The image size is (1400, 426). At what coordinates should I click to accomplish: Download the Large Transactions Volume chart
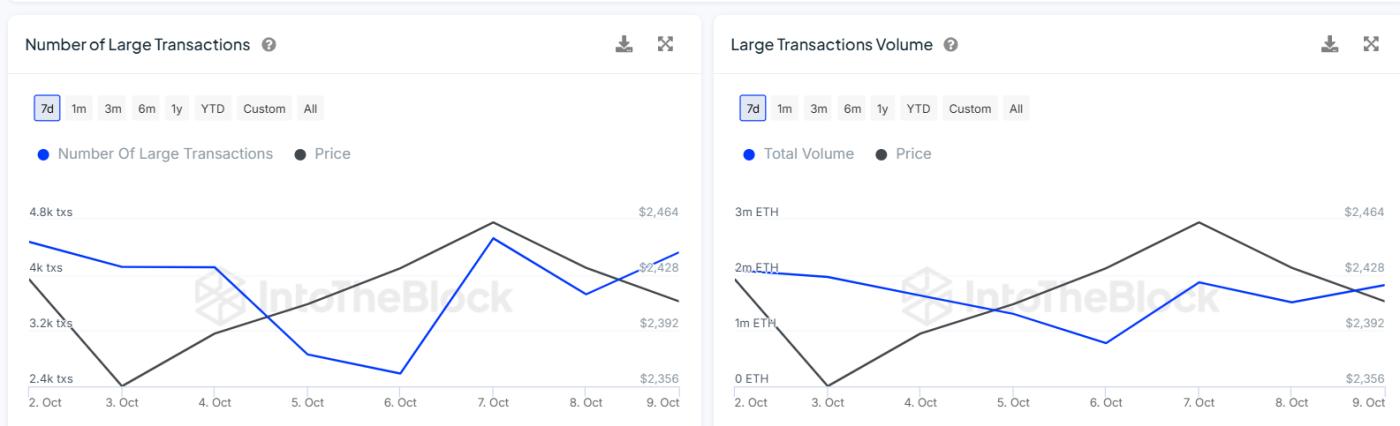pos(1330,44)
